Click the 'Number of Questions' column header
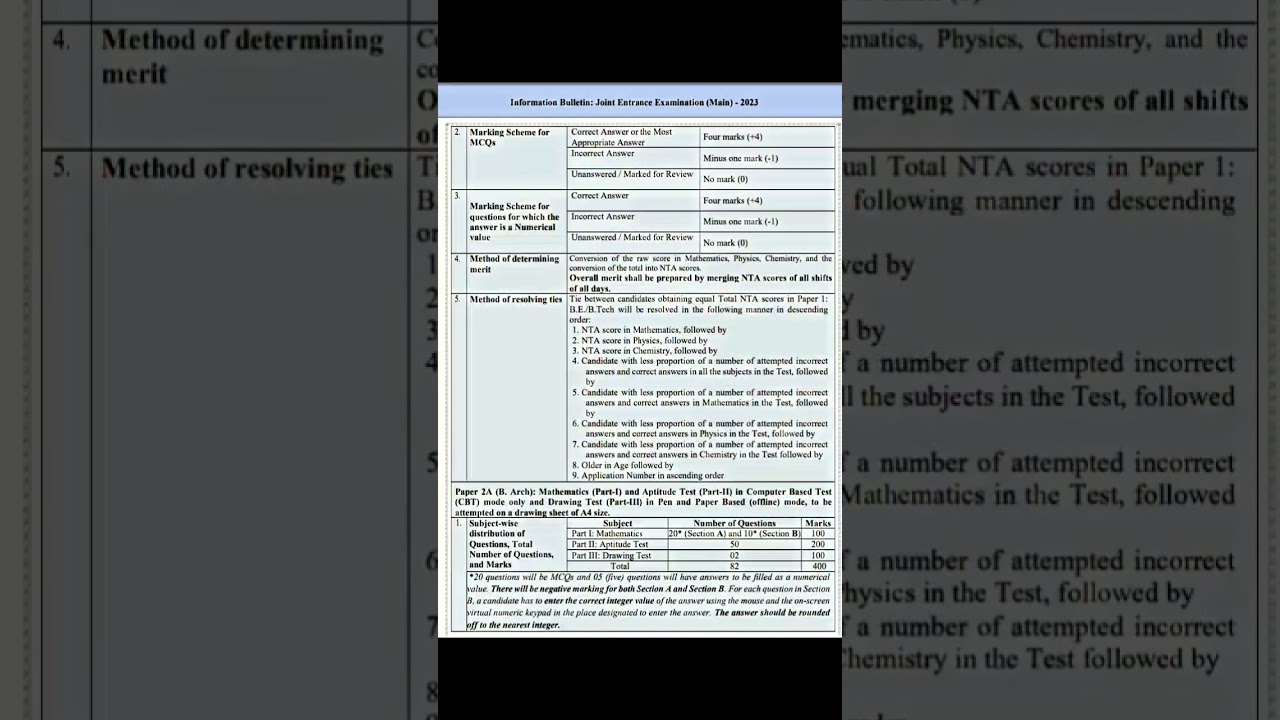 [735, 523]
